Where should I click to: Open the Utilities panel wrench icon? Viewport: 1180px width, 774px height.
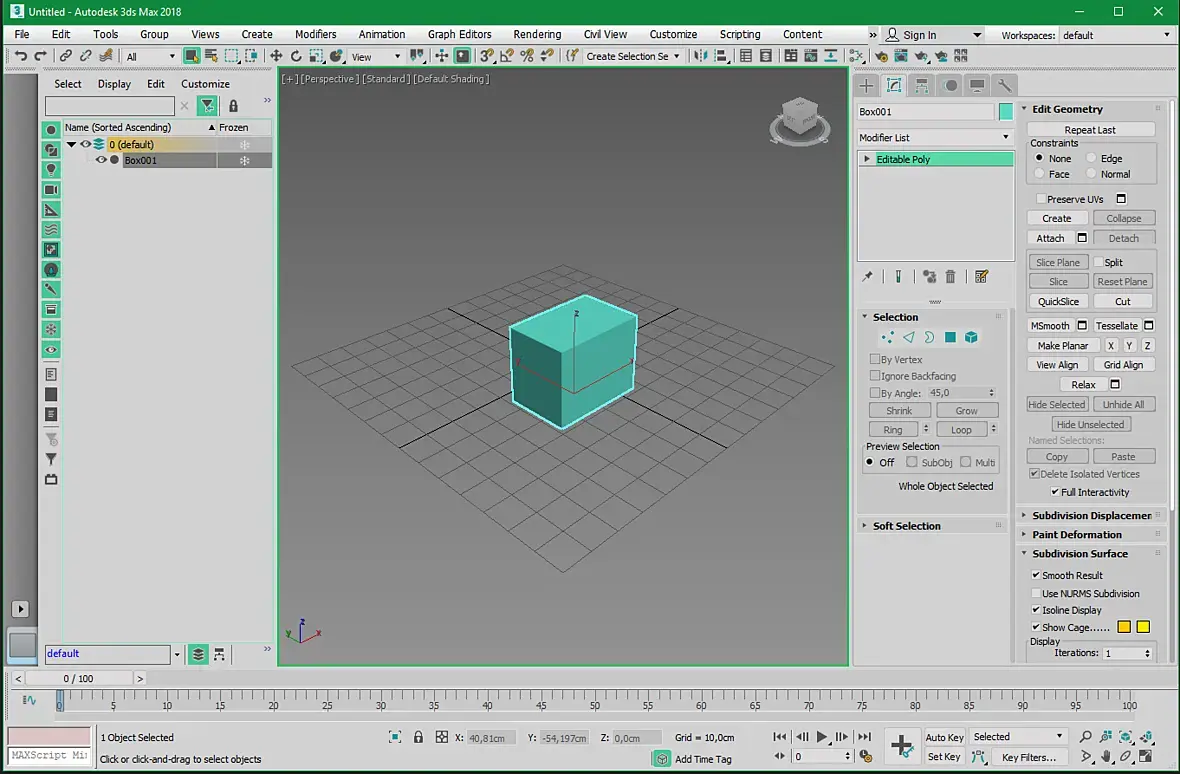point(1005,86)
